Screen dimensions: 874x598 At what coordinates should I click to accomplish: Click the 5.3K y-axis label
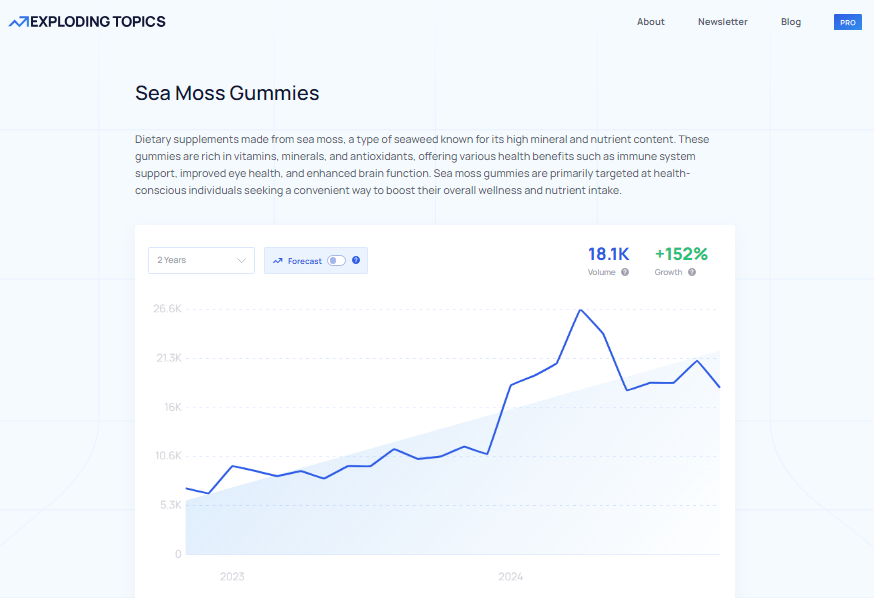pyautogui.click(x=171, y=505)
